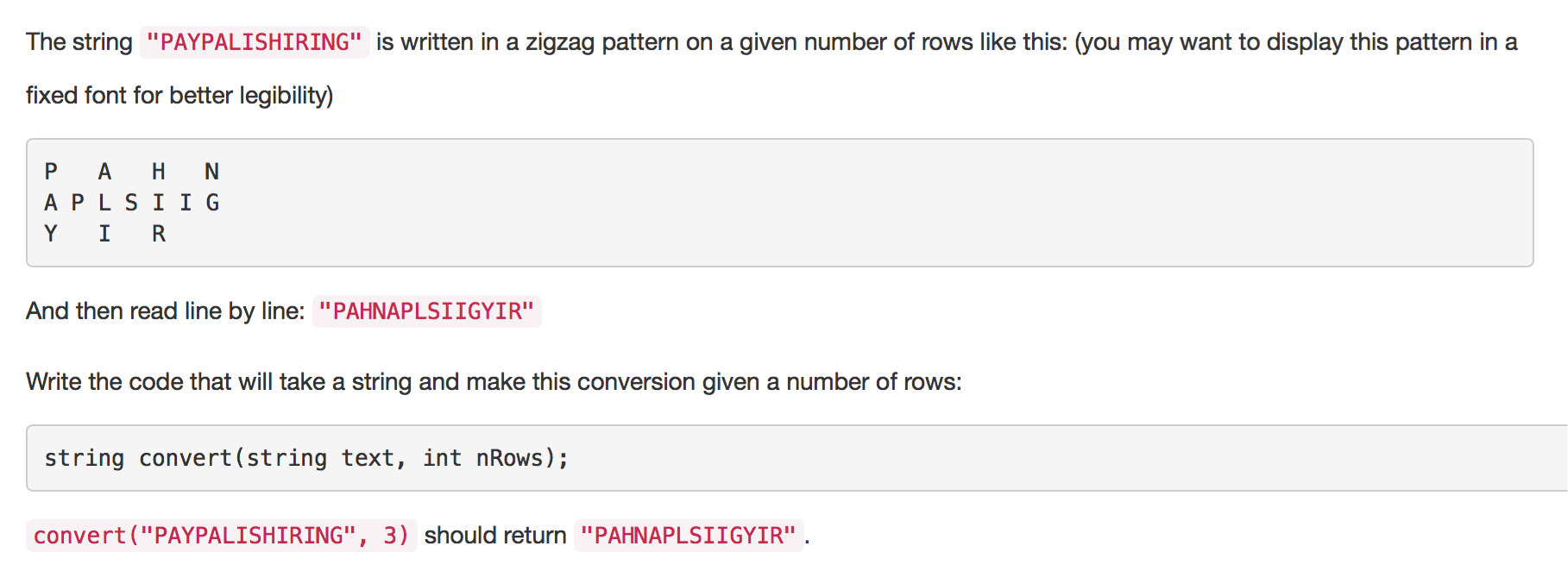Click the zigzag pattern code block
This screenshot has height=565, width=1568.
coord(779,203)
